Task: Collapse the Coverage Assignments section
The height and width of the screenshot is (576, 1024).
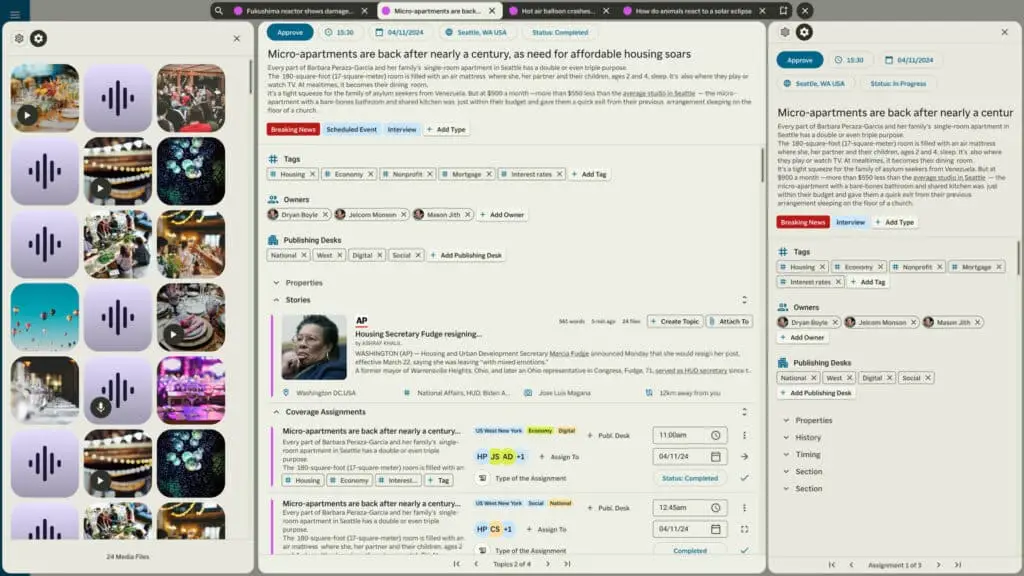Action: tap(276, 412)
